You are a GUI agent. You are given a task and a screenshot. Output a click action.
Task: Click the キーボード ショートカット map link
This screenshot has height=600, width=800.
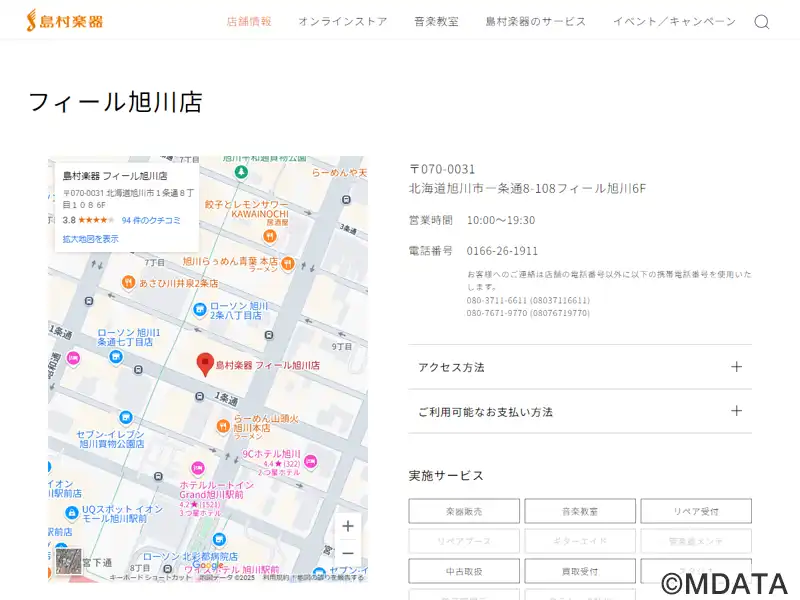click(151, 578)
